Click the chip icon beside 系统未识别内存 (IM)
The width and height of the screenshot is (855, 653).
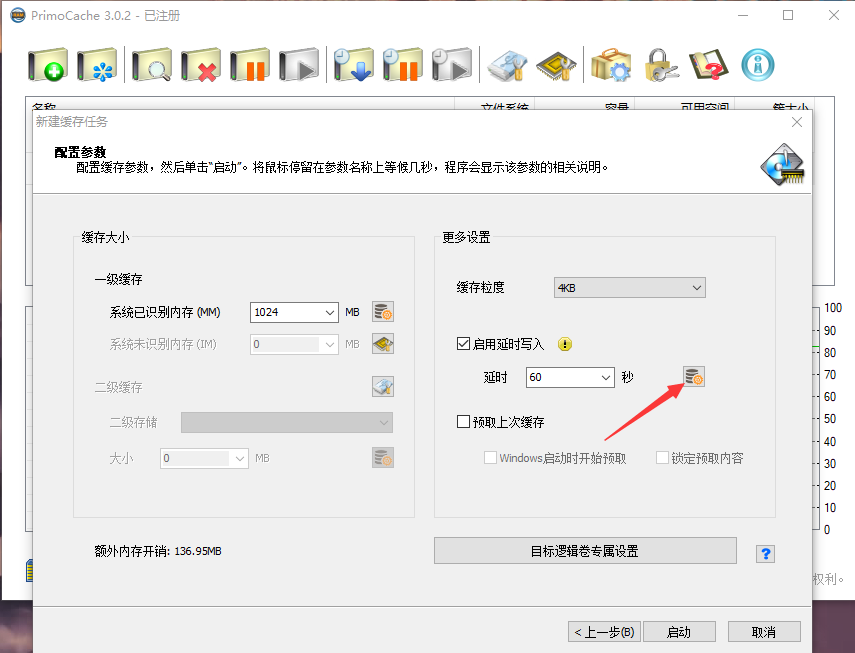[383, 344]
